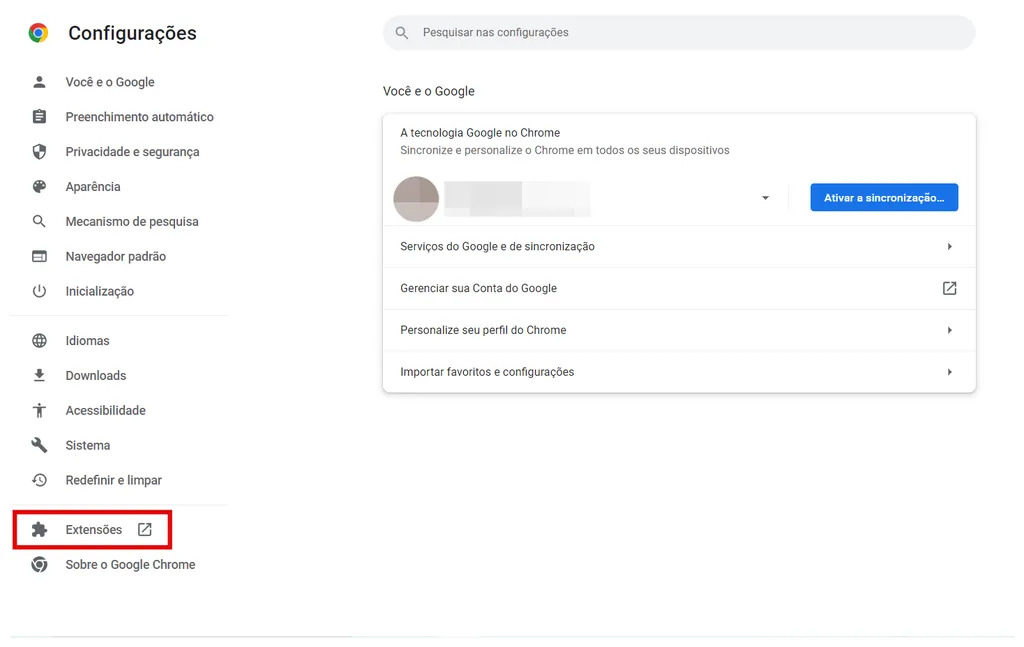Image resolution: width=1024 pixels, height=647 pixels.
Task: Click the Downloads arrow icon
Action: (38, 375)
